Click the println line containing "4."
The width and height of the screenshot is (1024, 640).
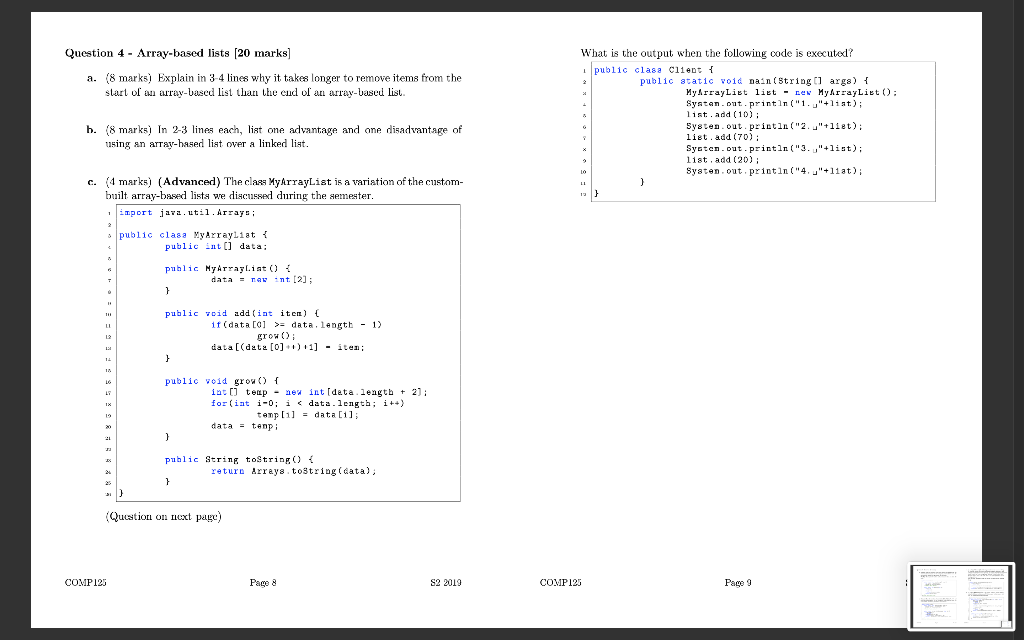[x=774, y=171]
